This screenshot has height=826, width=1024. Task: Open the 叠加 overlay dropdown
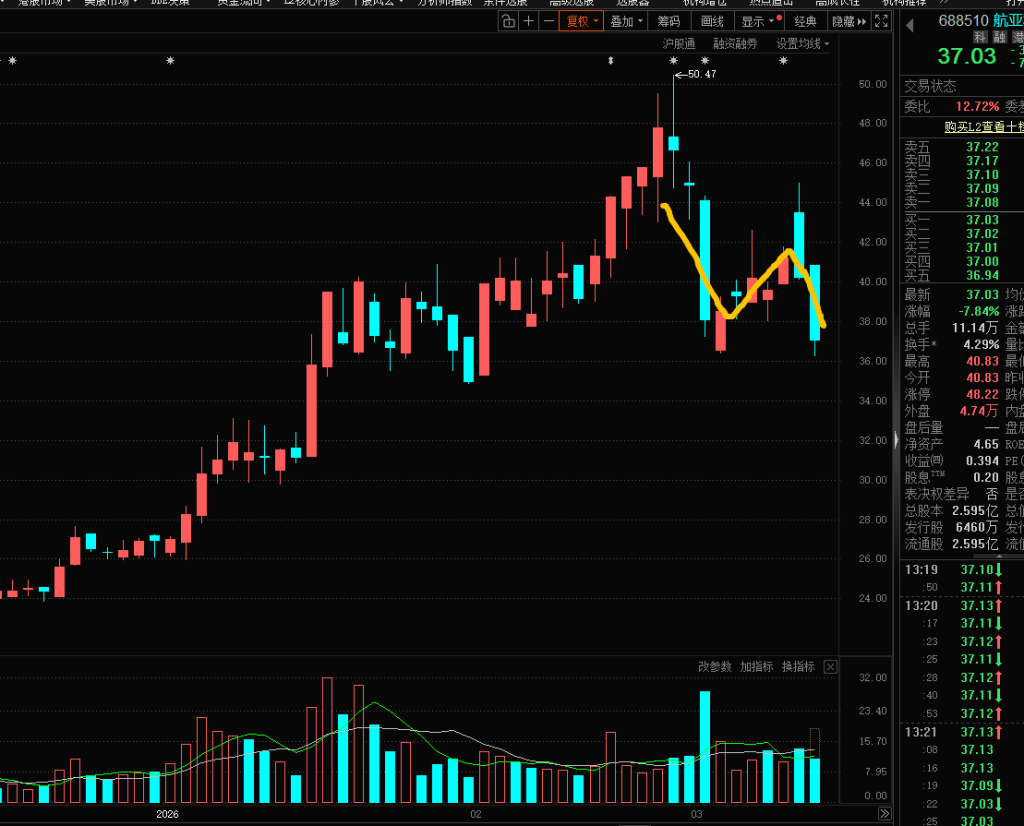tap(625, 21)
